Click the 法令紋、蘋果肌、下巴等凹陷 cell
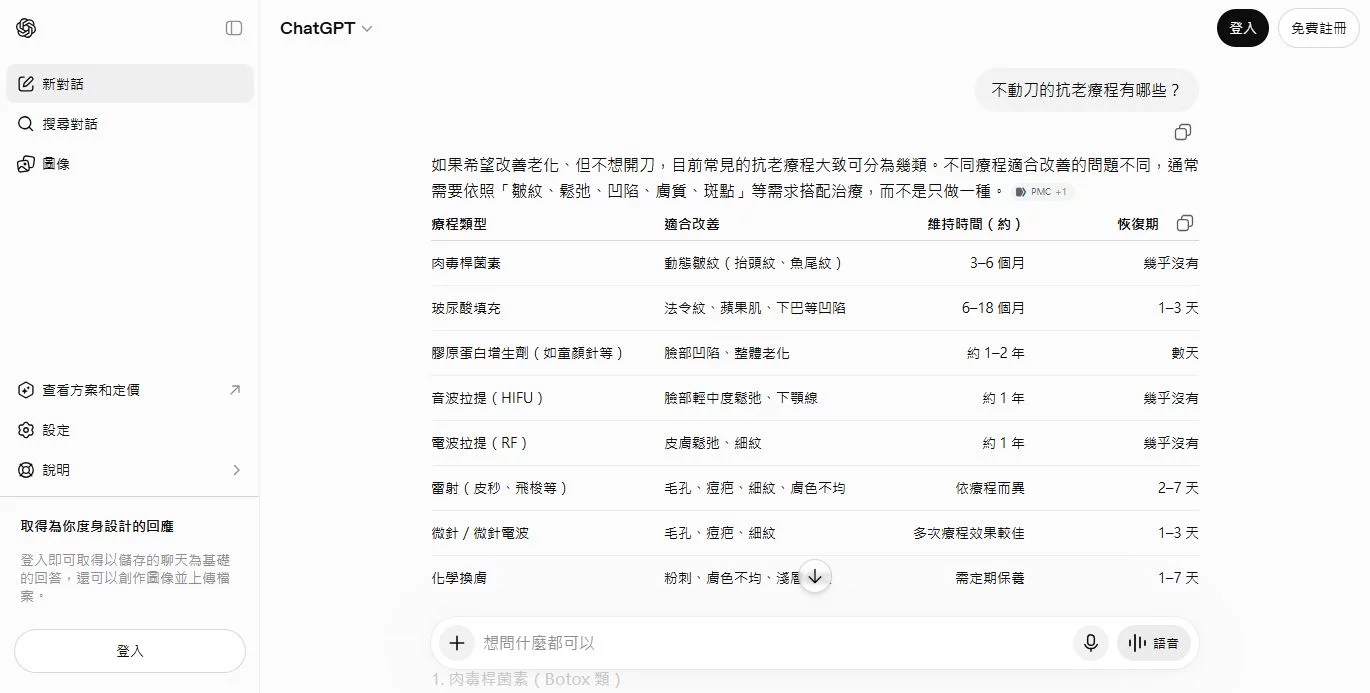1370x693 pixels. pos(755,308)
